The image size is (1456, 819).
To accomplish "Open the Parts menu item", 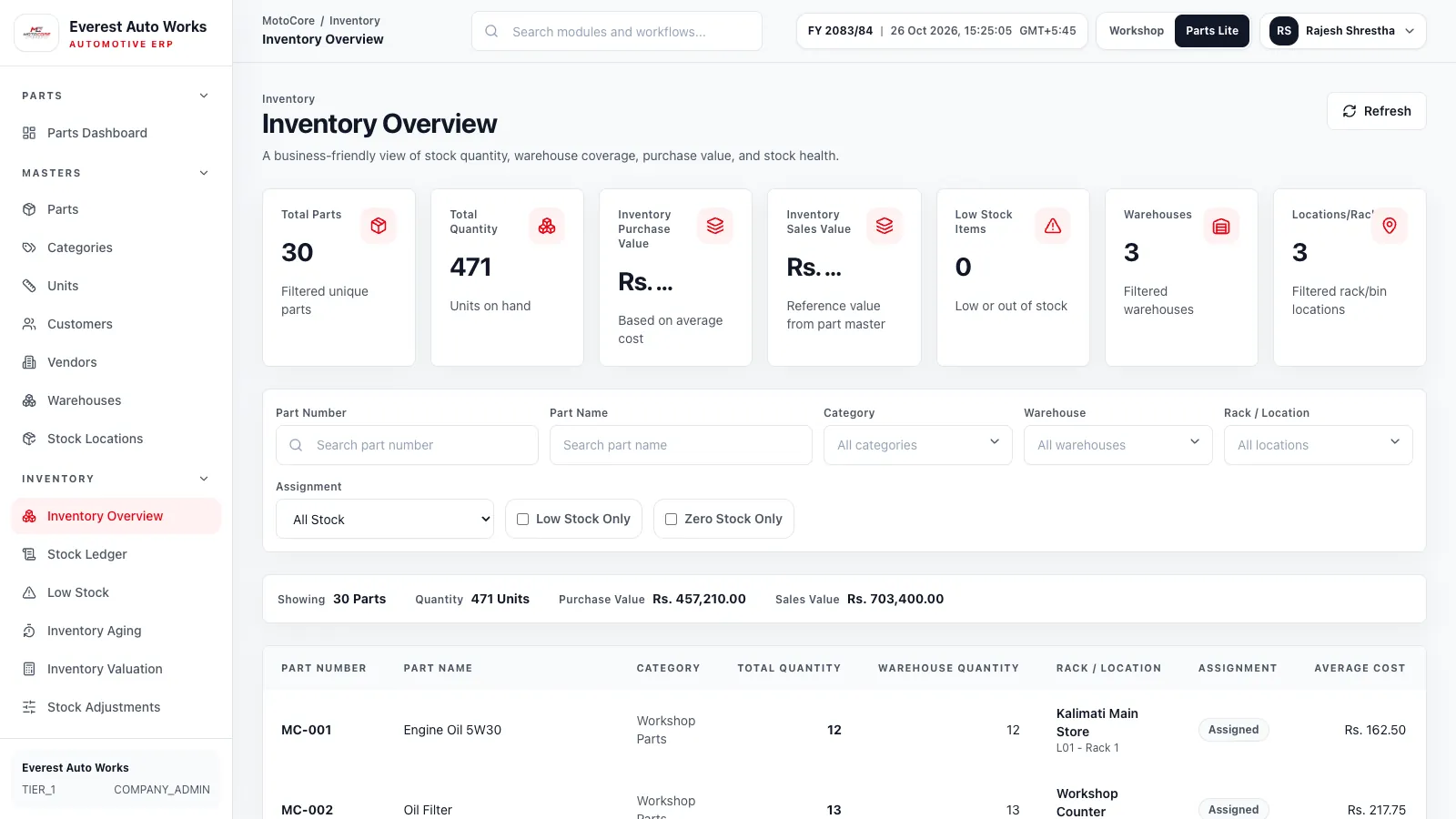I will (116, 209).
